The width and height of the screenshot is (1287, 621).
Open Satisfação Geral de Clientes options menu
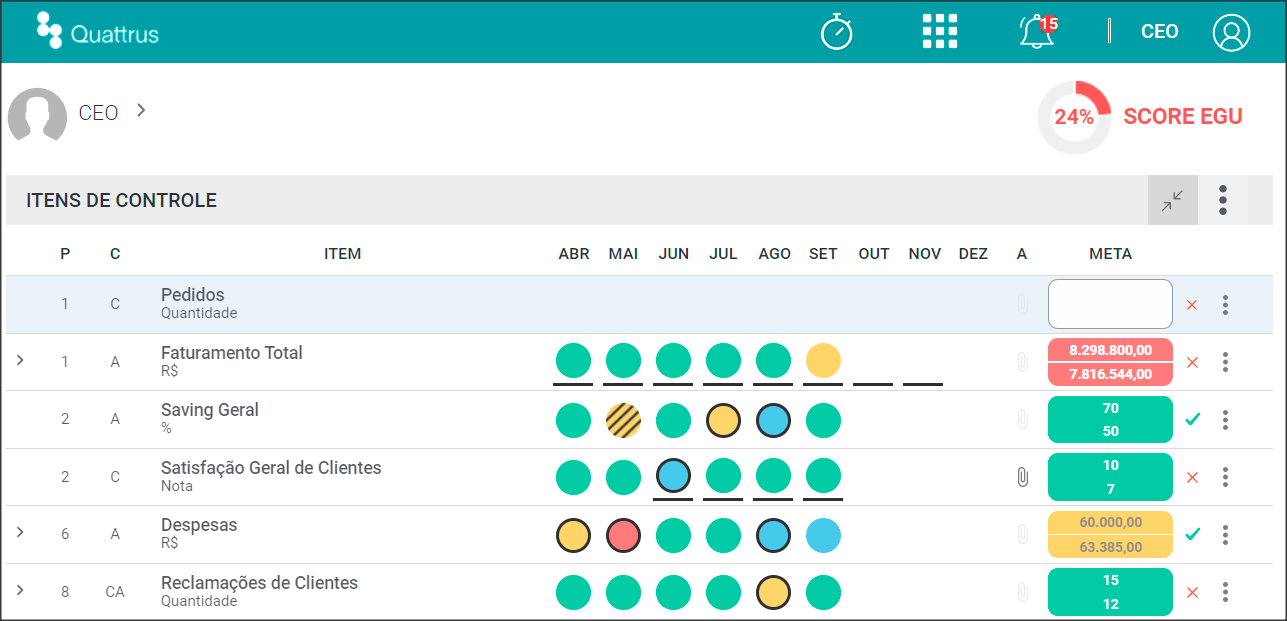[x=1225, y=477]
